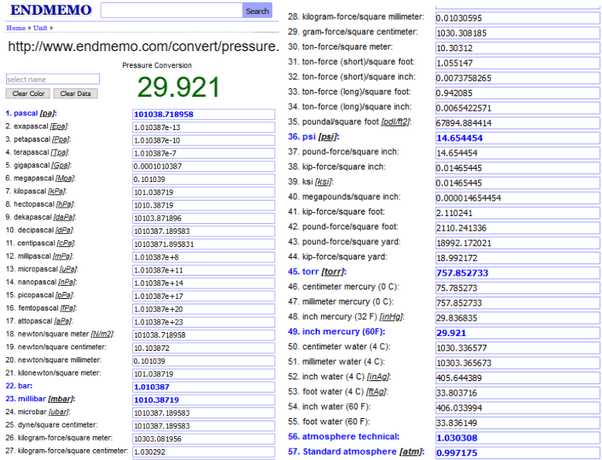Click the psi value field 14.654454

[x=518, y=138]
